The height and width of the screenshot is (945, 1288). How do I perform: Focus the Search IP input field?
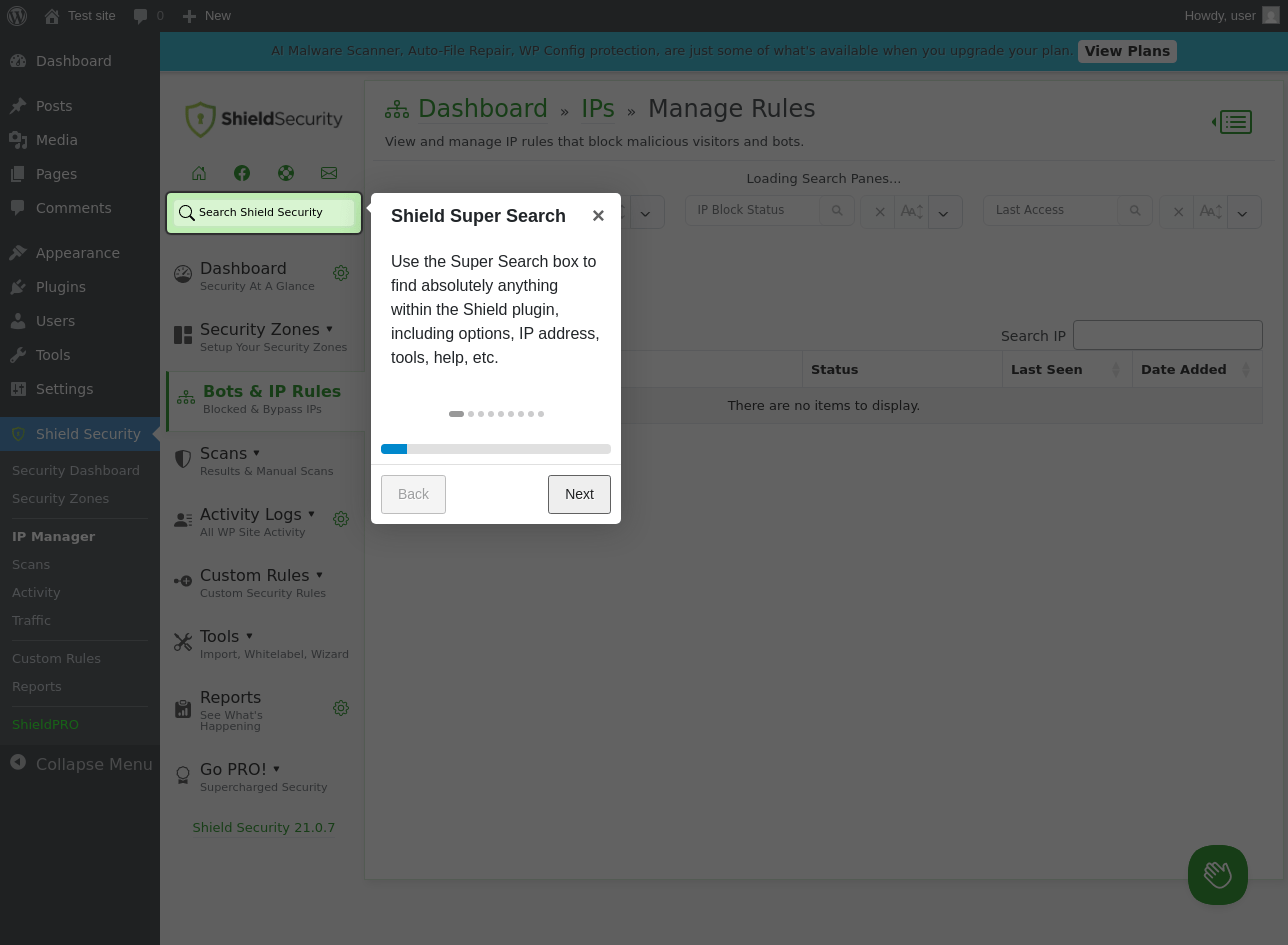click(x=1168, y=335)
